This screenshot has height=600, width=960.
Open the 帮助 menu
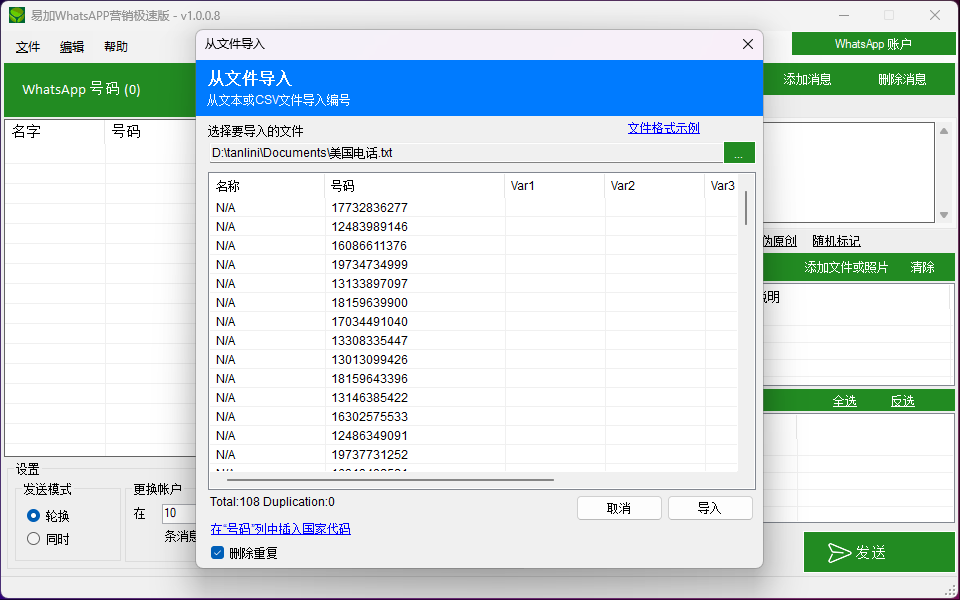(116, 47)
